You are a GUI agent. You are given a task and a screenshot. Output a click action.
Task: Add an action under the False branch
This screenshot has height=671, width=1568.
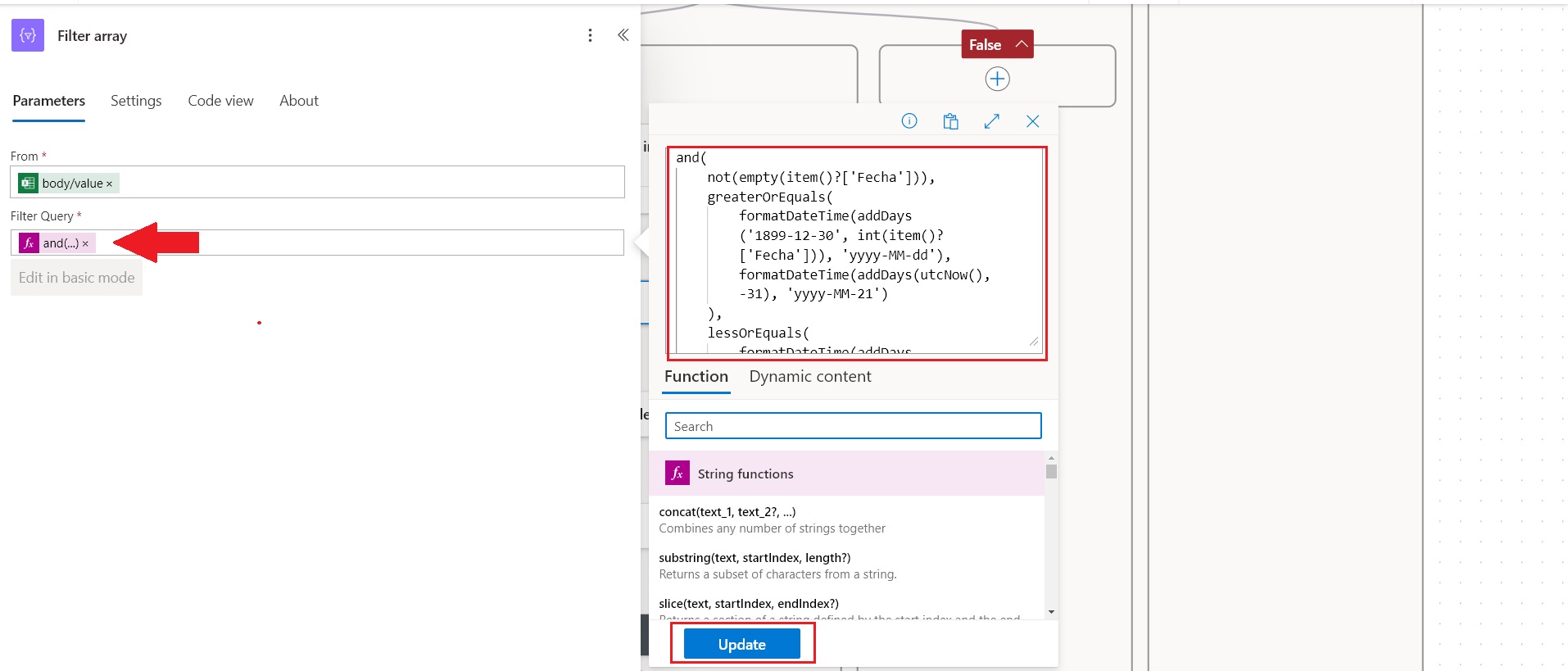point(997,79)
